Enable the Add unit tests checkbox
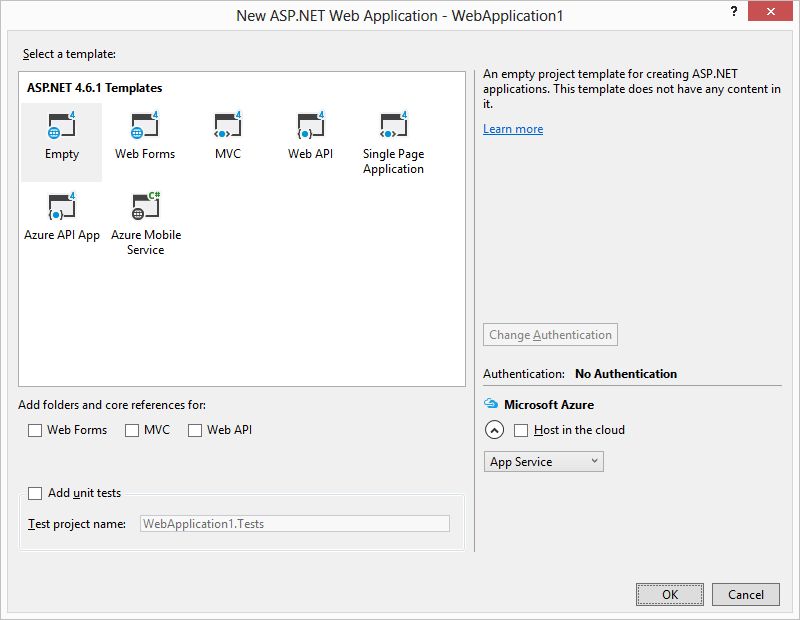This screenshot has height=620, width=800. (35, 493)
